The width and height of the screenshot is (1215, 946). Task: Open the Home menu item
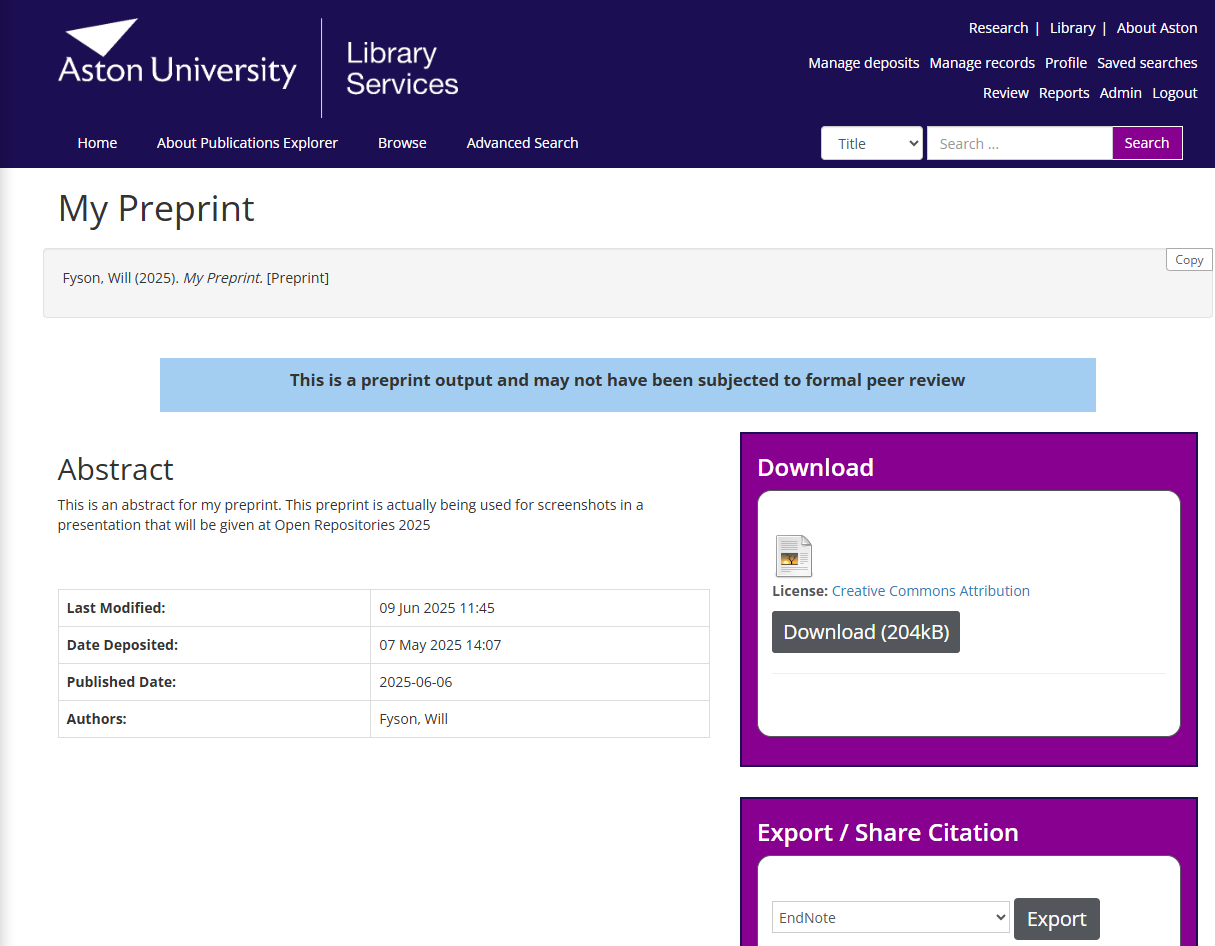[97, 143]
